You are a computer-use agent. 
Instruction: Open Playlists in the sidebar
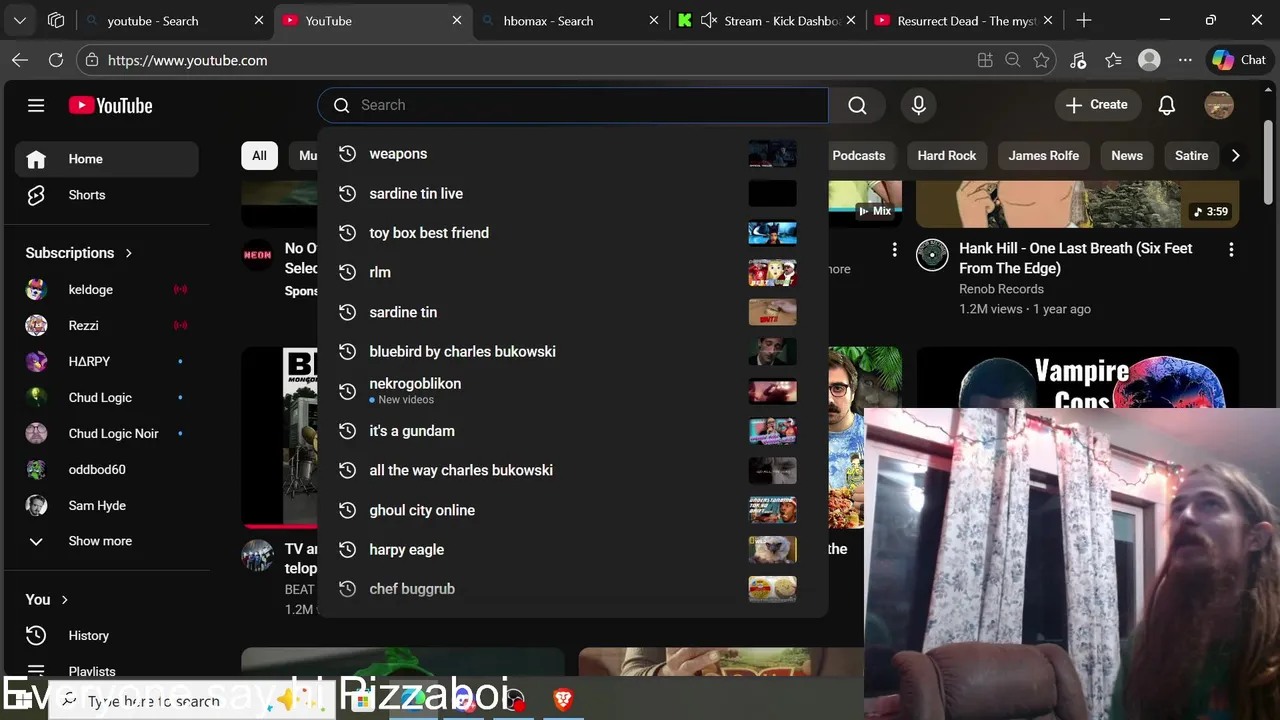[106, 672]
